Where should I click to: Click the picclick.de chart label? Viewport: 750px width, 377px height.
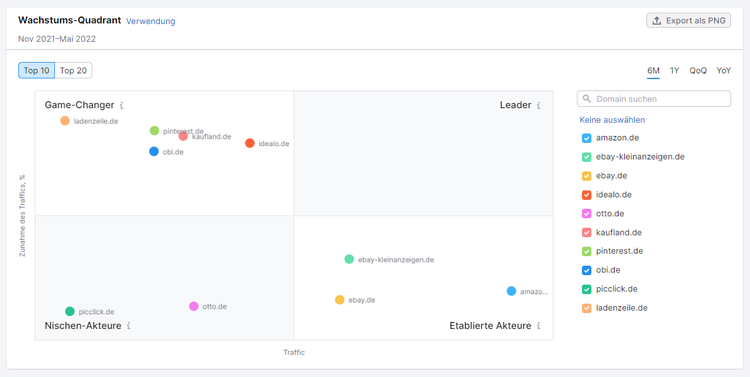96,312
